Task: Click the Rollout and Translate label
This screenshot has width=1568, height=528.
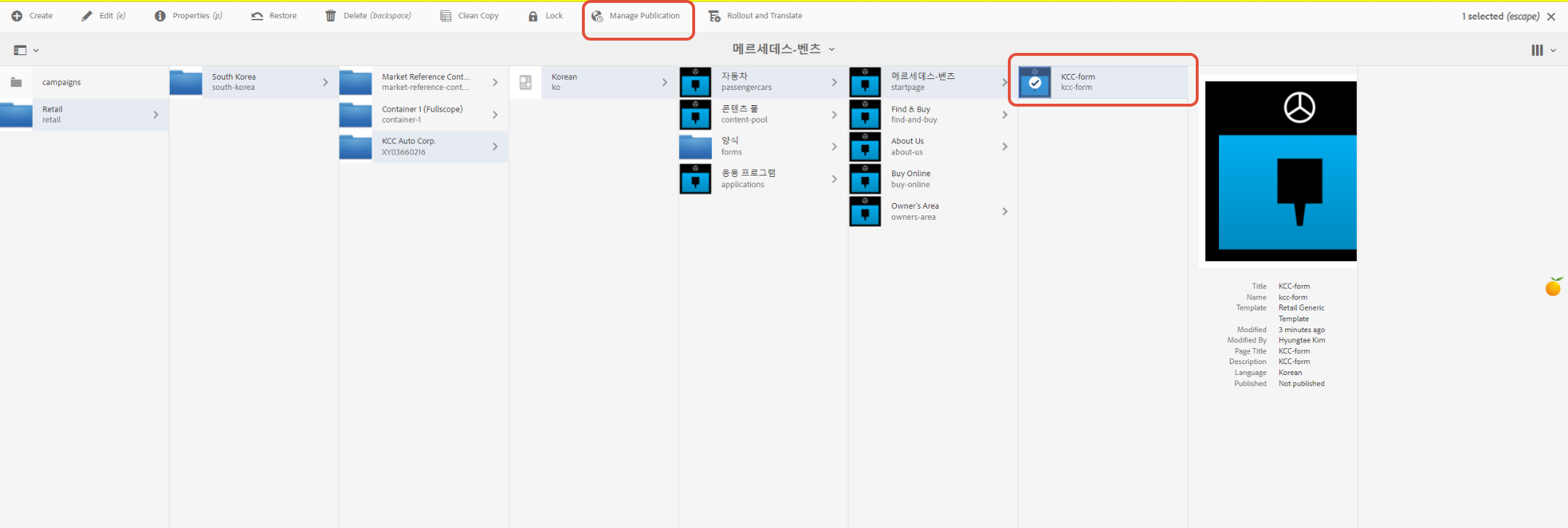Action: pyautogui.click(x=765, y=16)
